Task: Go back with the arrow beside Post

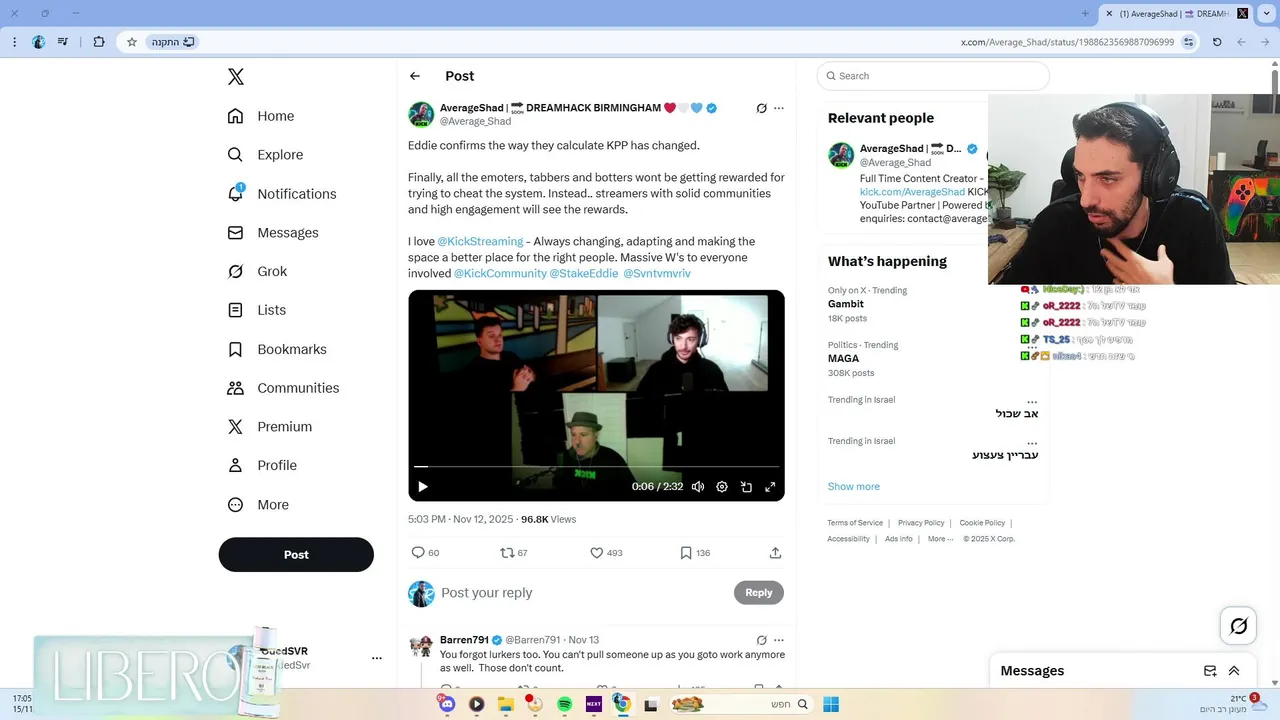Action: [415, 76]
